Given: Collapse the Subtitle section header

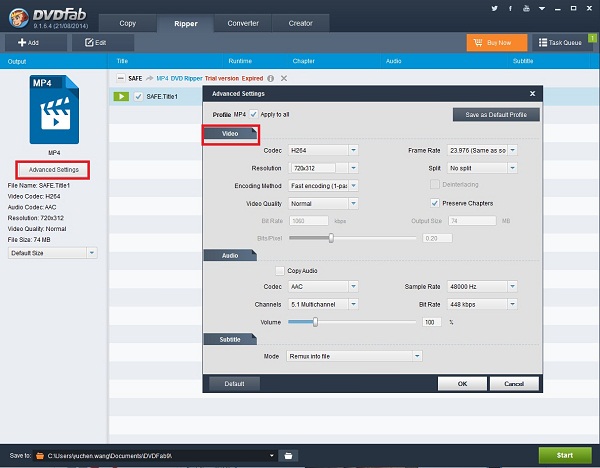Looking at the screenshot, I should coord(230,339).
